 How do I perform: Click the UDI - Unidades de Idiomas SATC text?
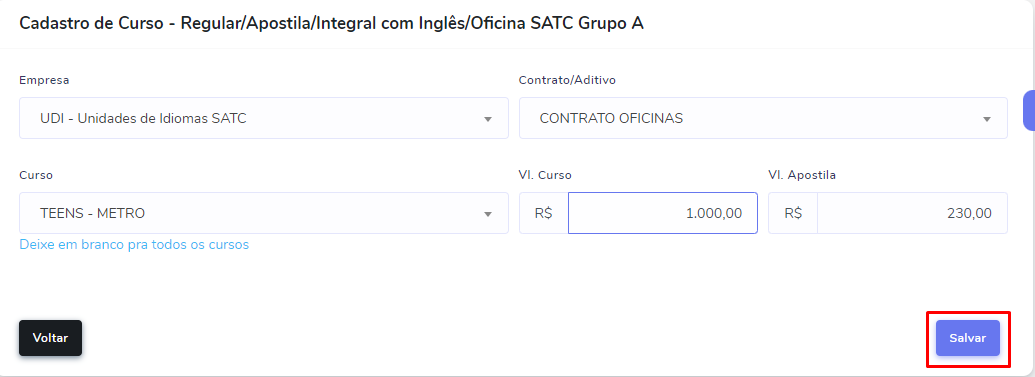143,119
